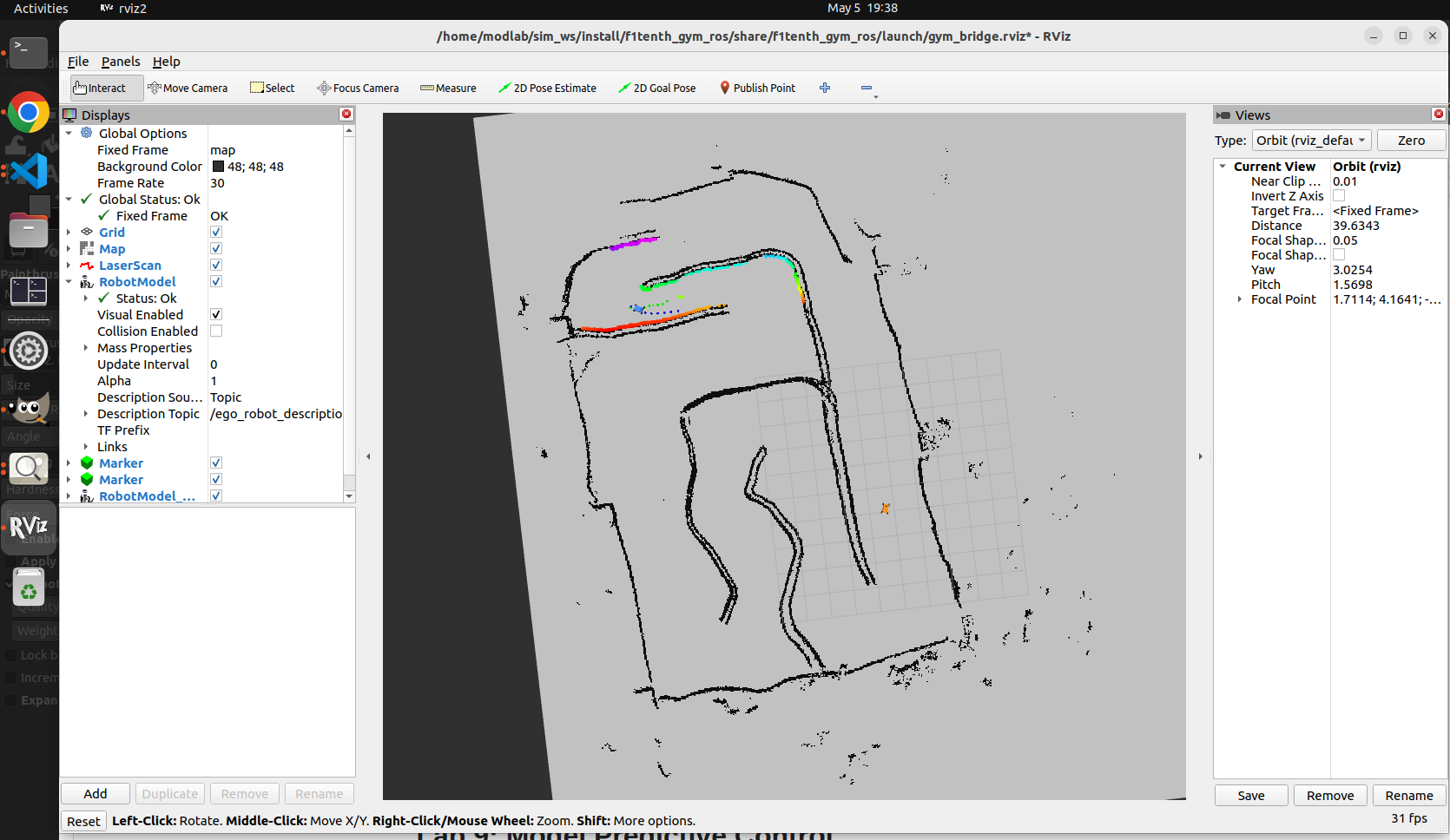Activate the Measure tool
Screen dimensions: 1450x840
(x=448, y=88)
